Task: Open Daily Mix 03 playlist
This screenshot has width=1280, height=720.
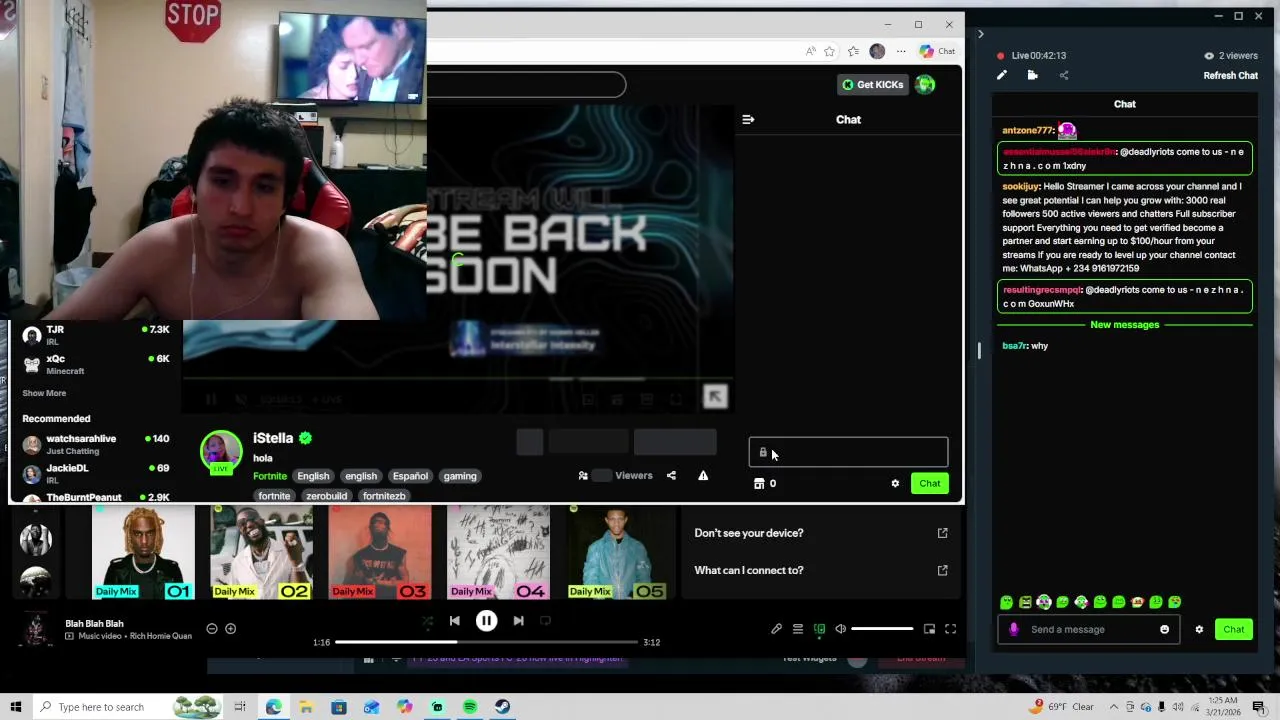Action: click(380, 553)
